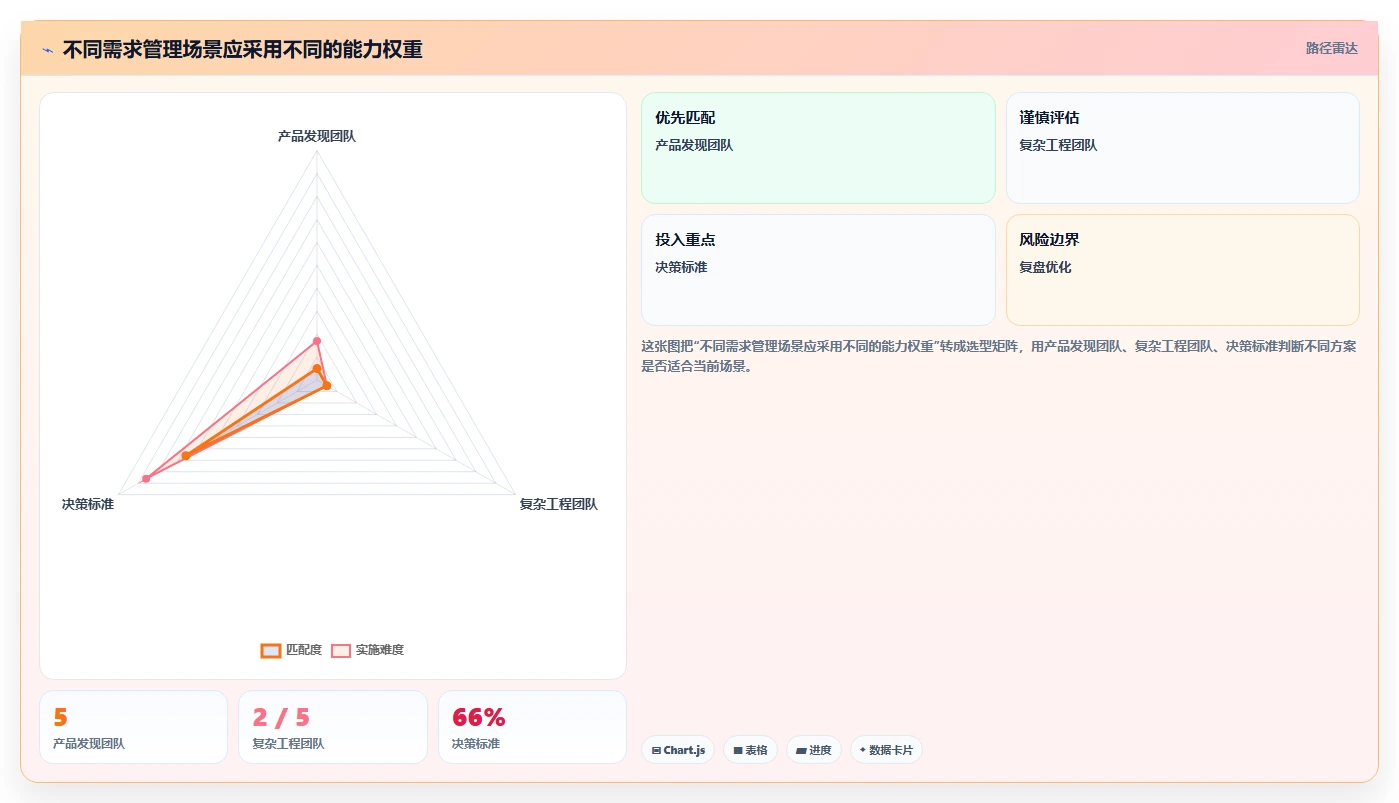Screen dimensions: 1399x803
Task: Select the 数据卡片 tag chip
Action: point(886,750)
